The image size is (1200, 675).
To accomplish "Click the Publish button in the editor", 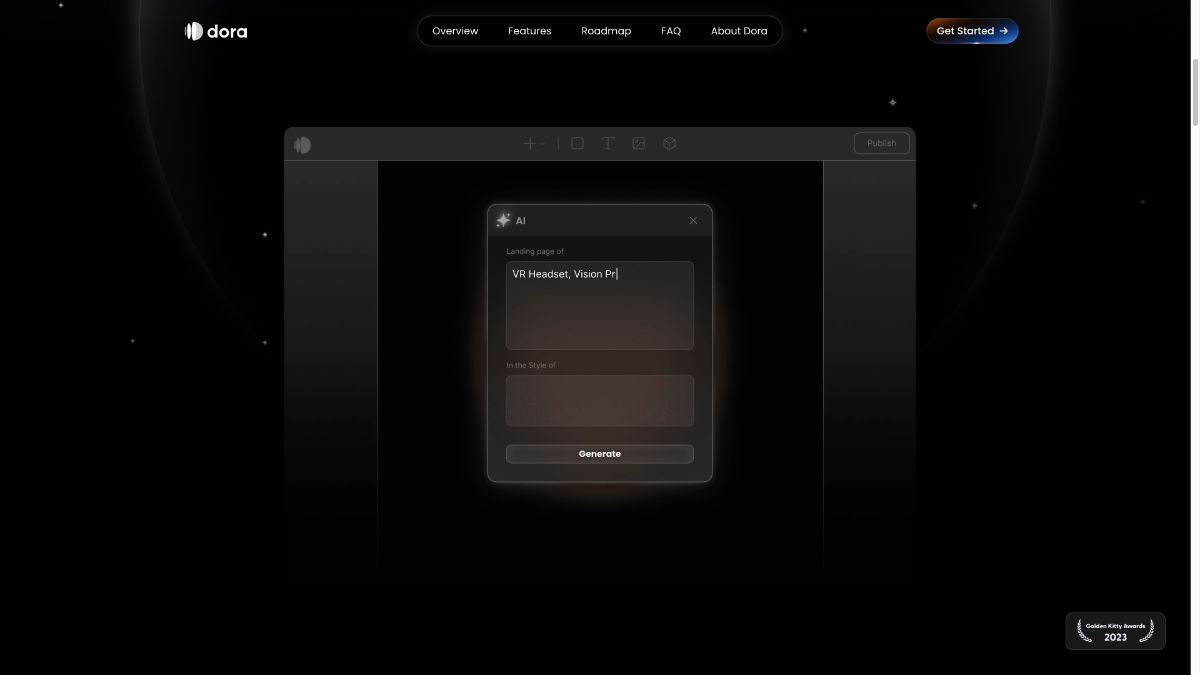I will click(x=880, y=143).
